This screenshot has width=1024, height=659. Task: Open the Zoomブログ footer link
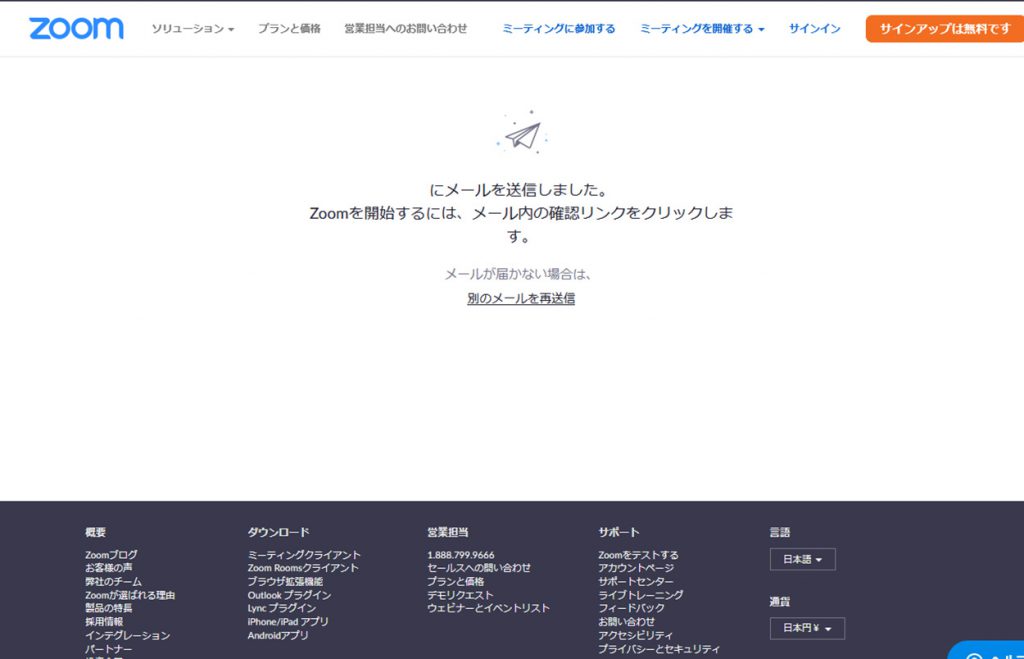pos(111,555)
